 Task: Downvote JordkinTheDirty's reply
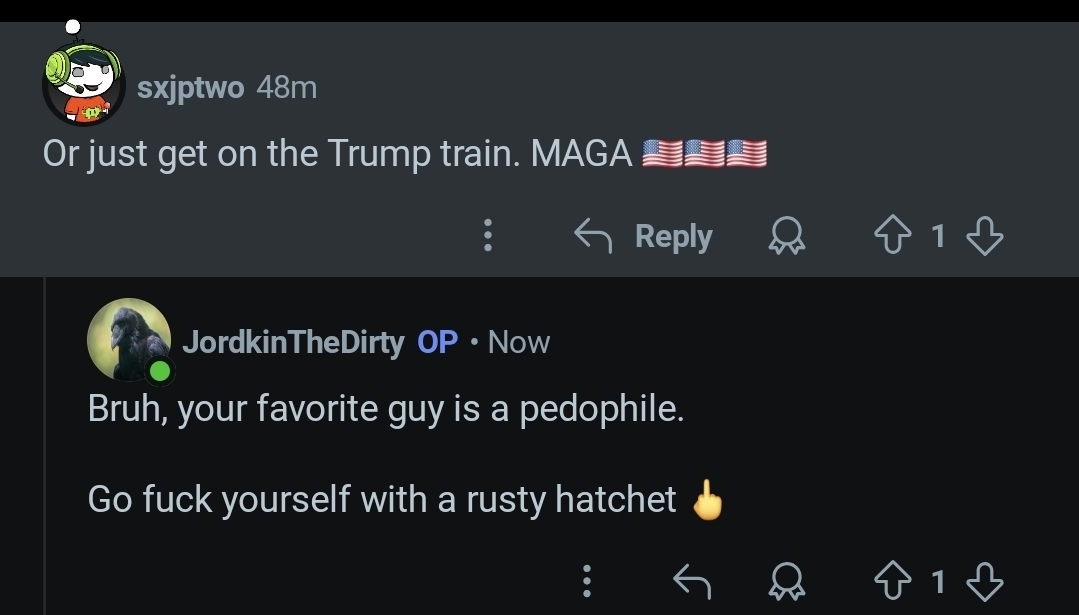point(985,580)
